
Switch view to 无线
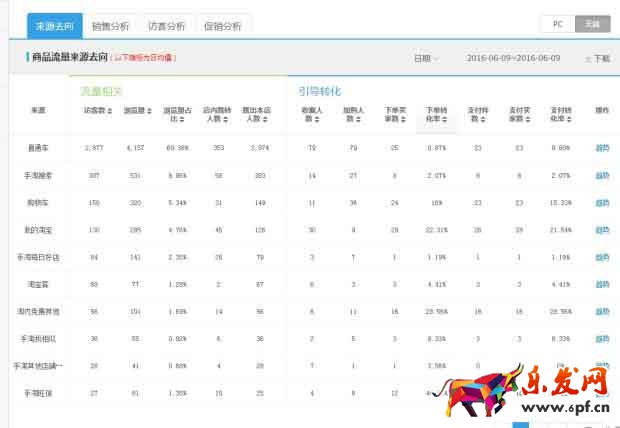coord(593,24)
